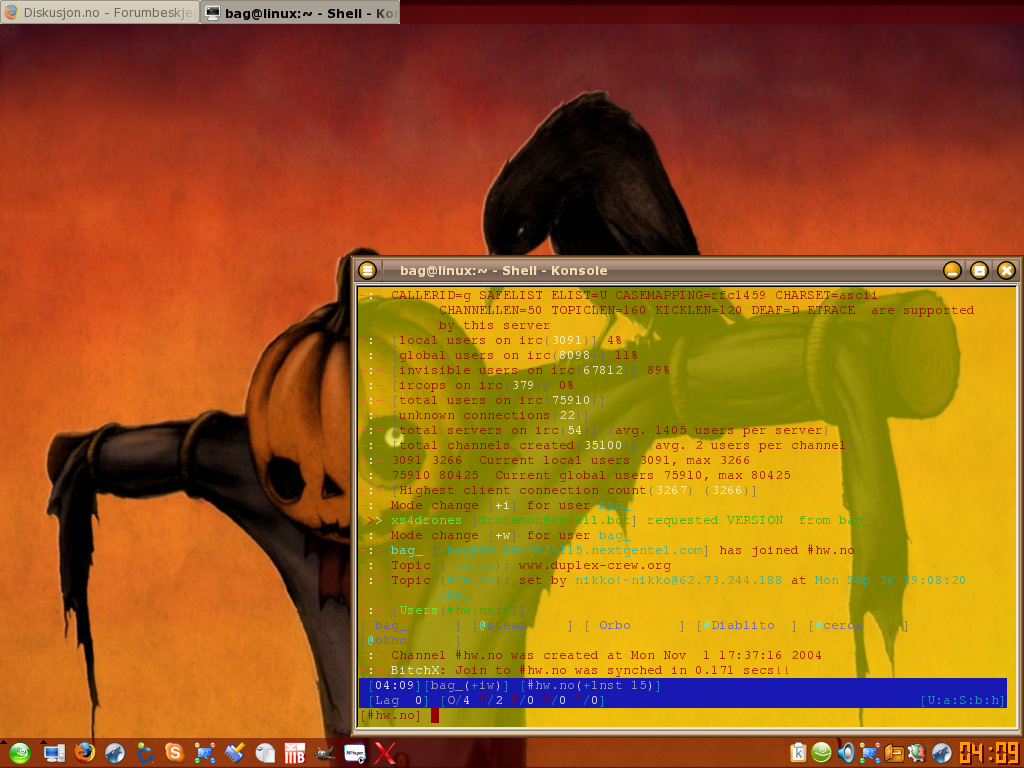
Task: Open the KDE gear launcher icon
Action: [x=144, y=753]
